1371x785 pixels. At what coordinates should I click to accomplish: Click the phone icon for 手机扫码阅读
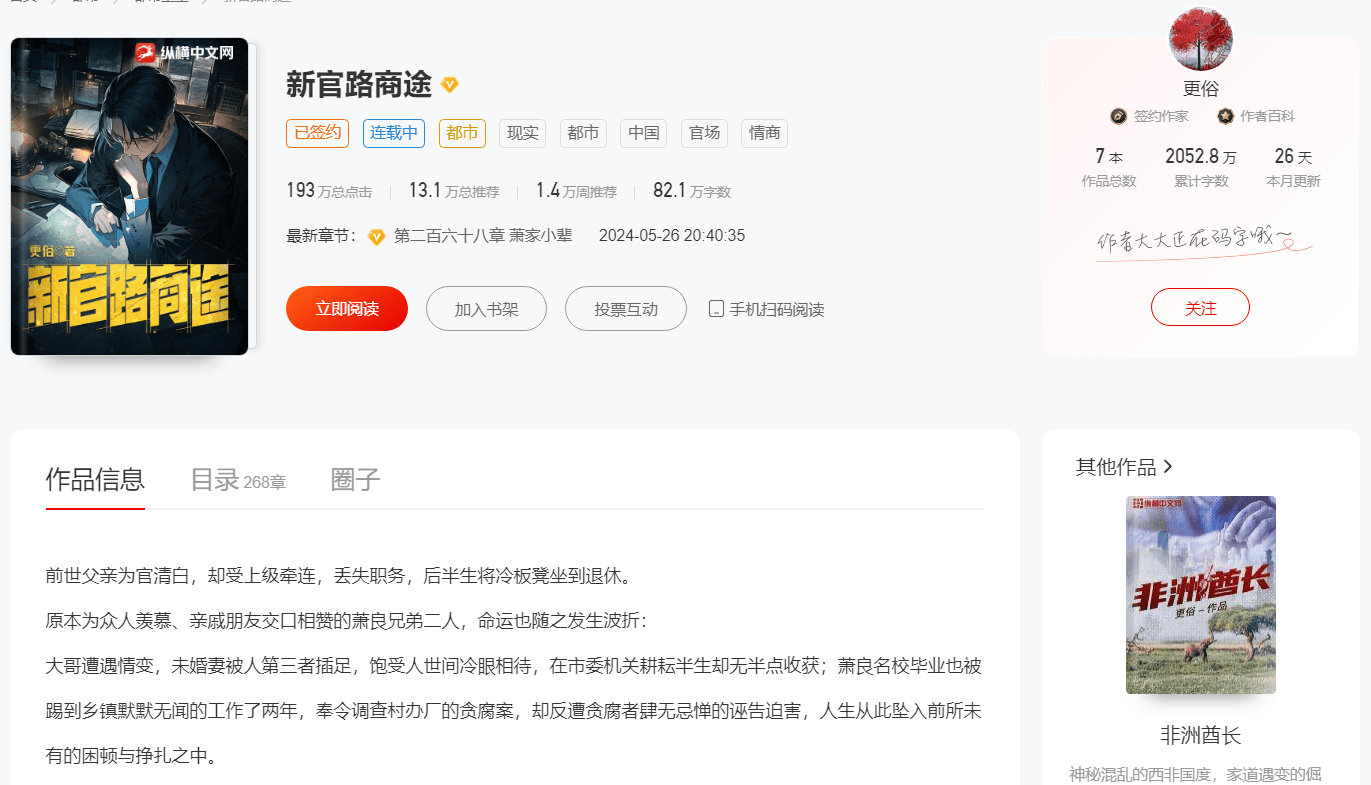716,309
